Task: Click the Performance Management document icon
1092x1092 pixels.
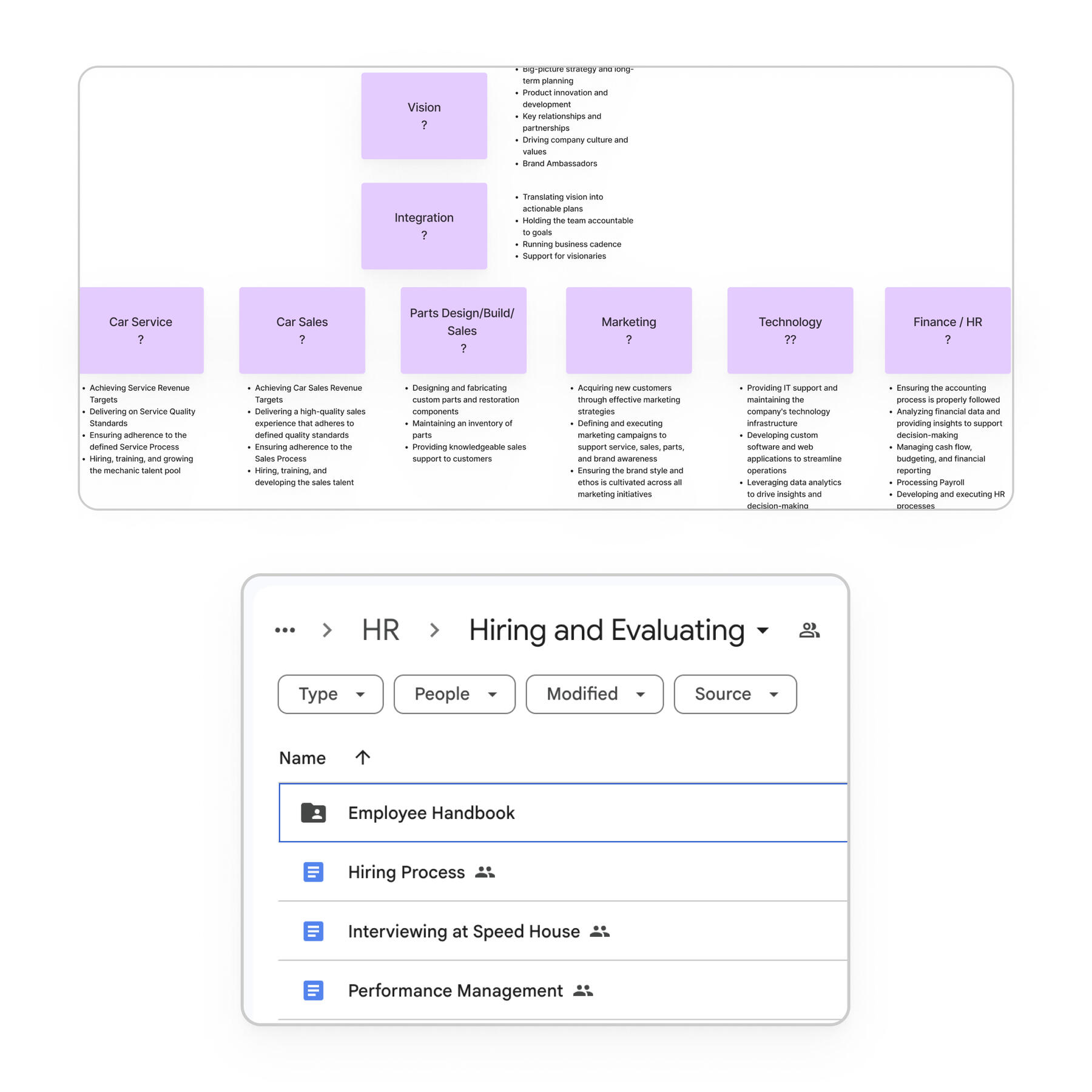Action: click(313, 991)
